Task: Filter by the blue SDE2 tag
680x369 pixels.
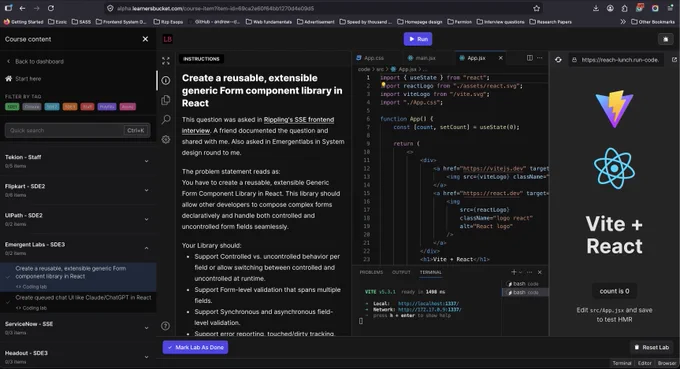Action: point(52,107)
